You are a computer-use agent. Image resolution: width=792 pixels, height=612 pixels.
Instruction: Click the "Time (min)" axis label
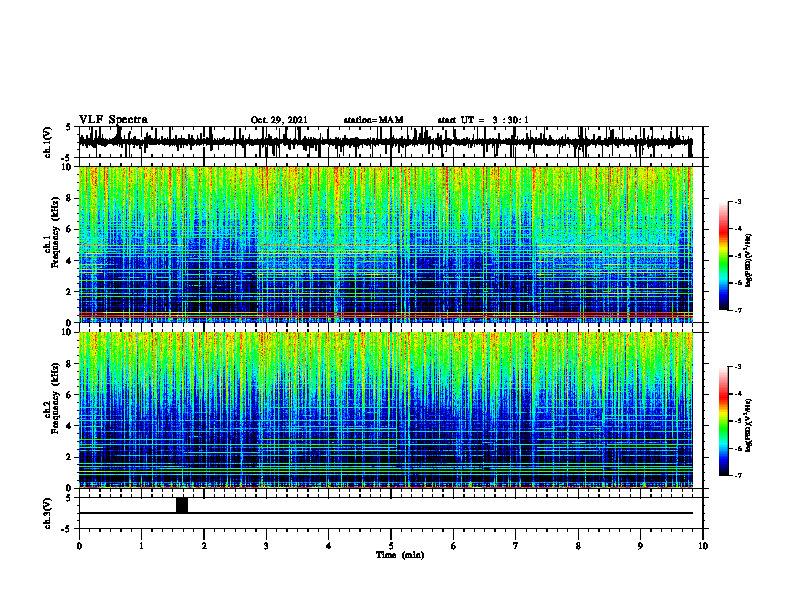(400, 555)
